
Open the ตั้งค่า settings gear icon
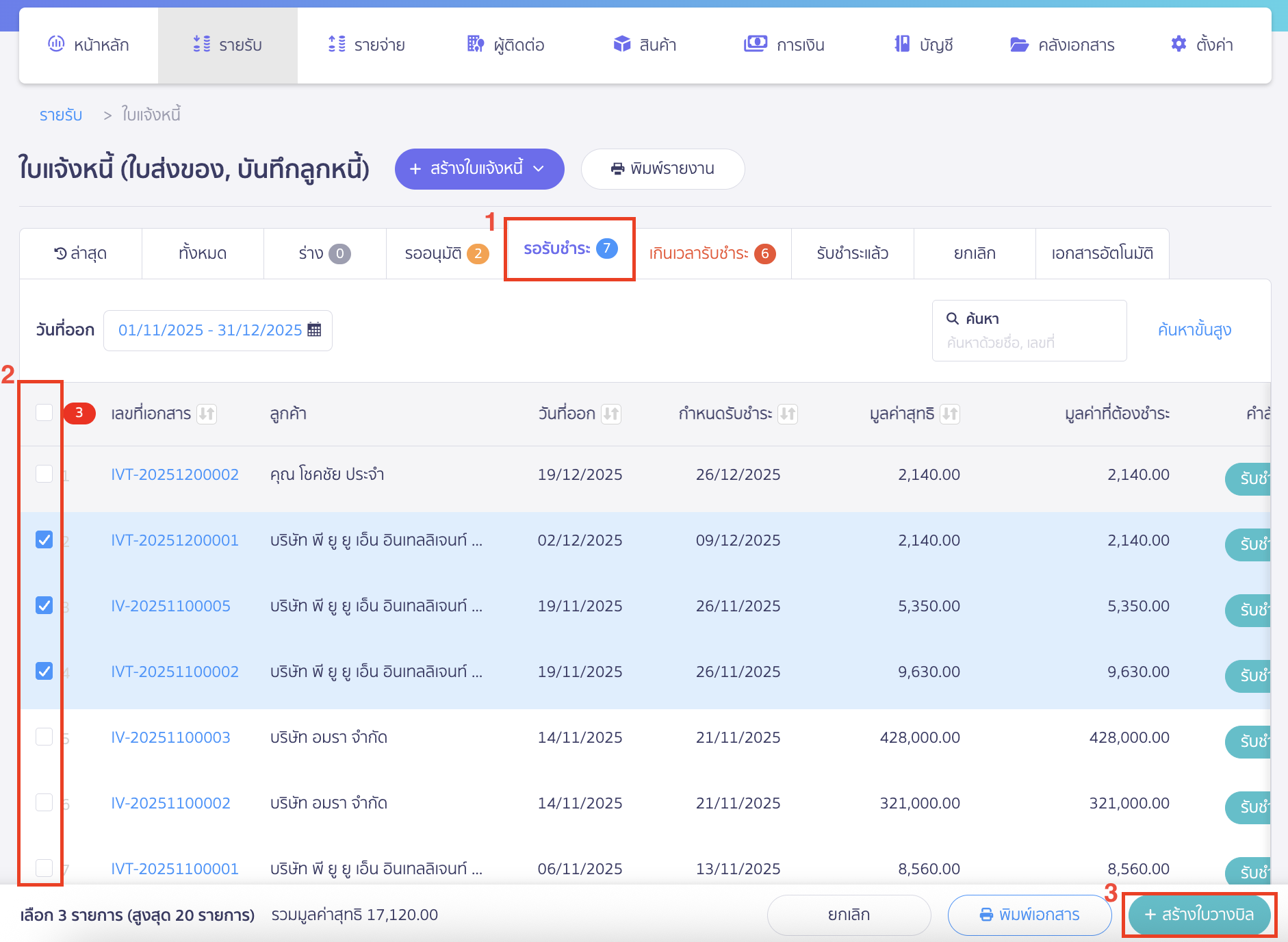[x=1178, y=44]
